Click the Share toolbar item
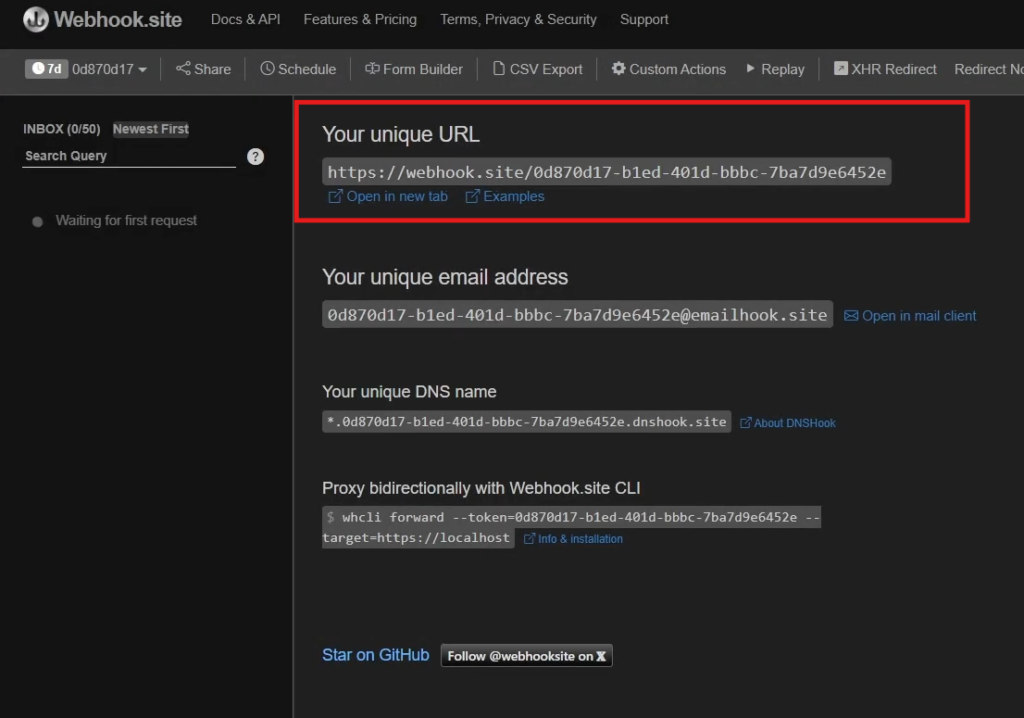Screen dimensions: 1024x718 203,69
